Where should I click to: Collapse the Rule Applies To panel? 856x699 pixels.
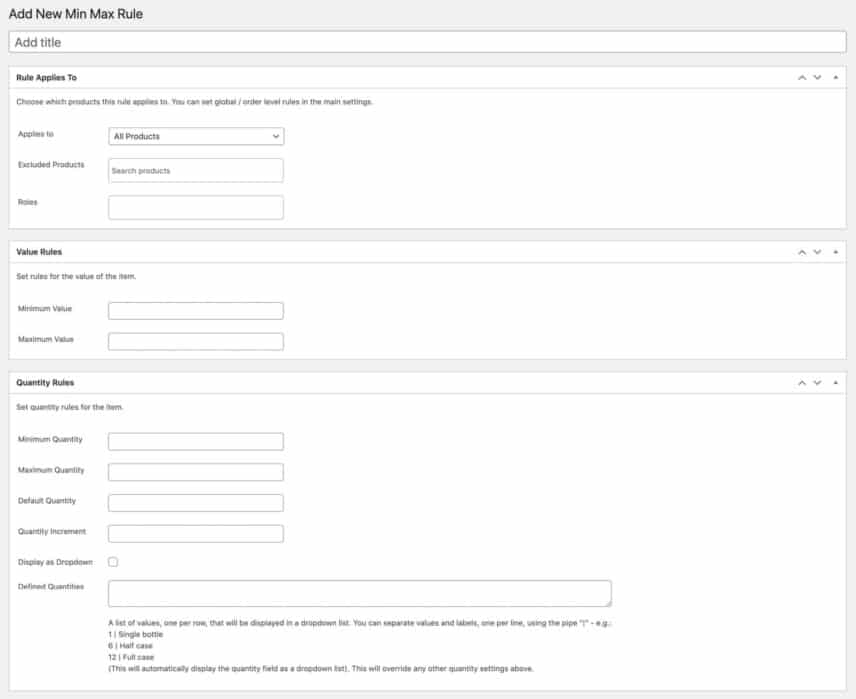coord(838,77)
